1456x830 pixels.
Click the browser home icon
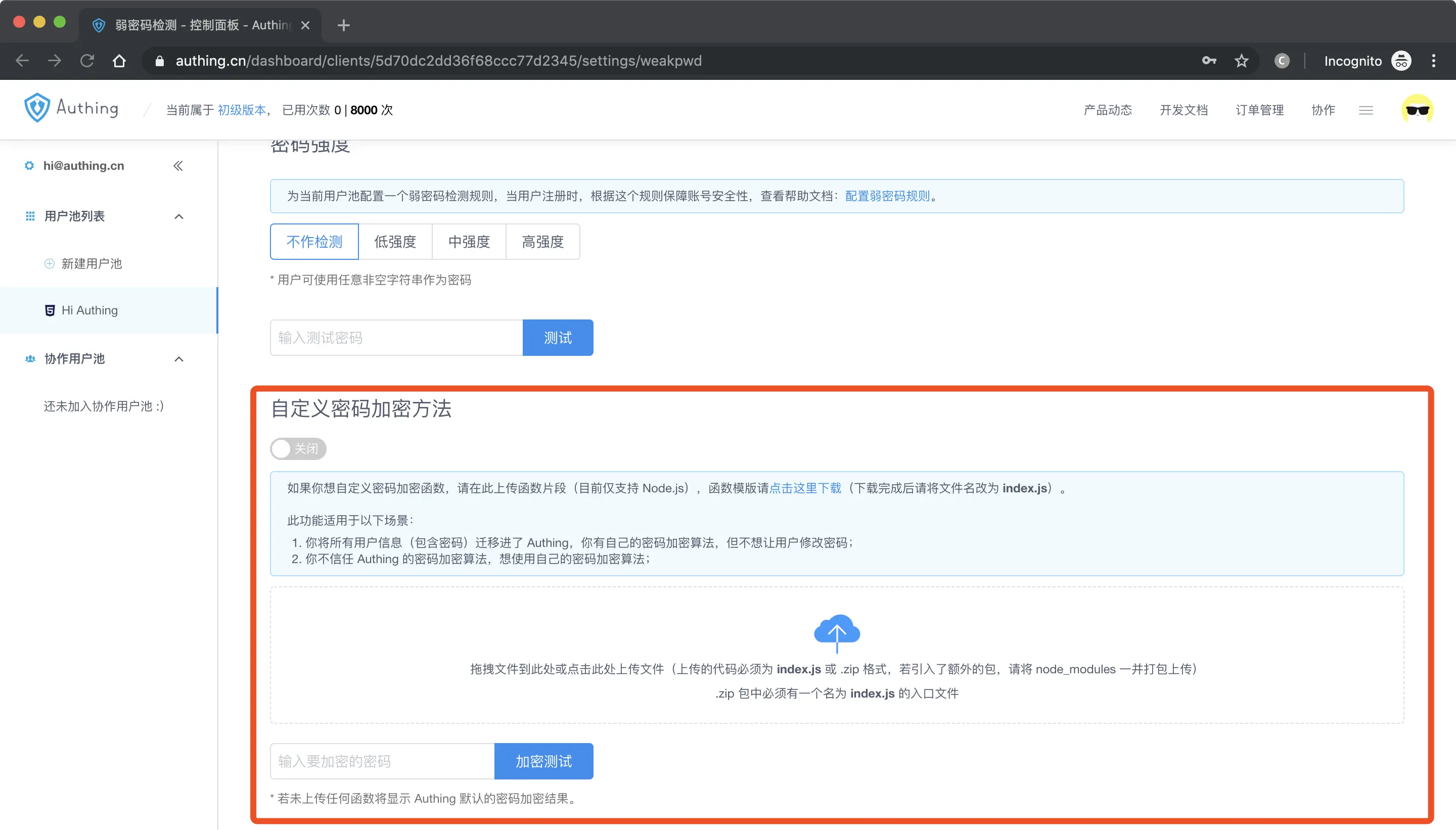(x=119, y=61)
